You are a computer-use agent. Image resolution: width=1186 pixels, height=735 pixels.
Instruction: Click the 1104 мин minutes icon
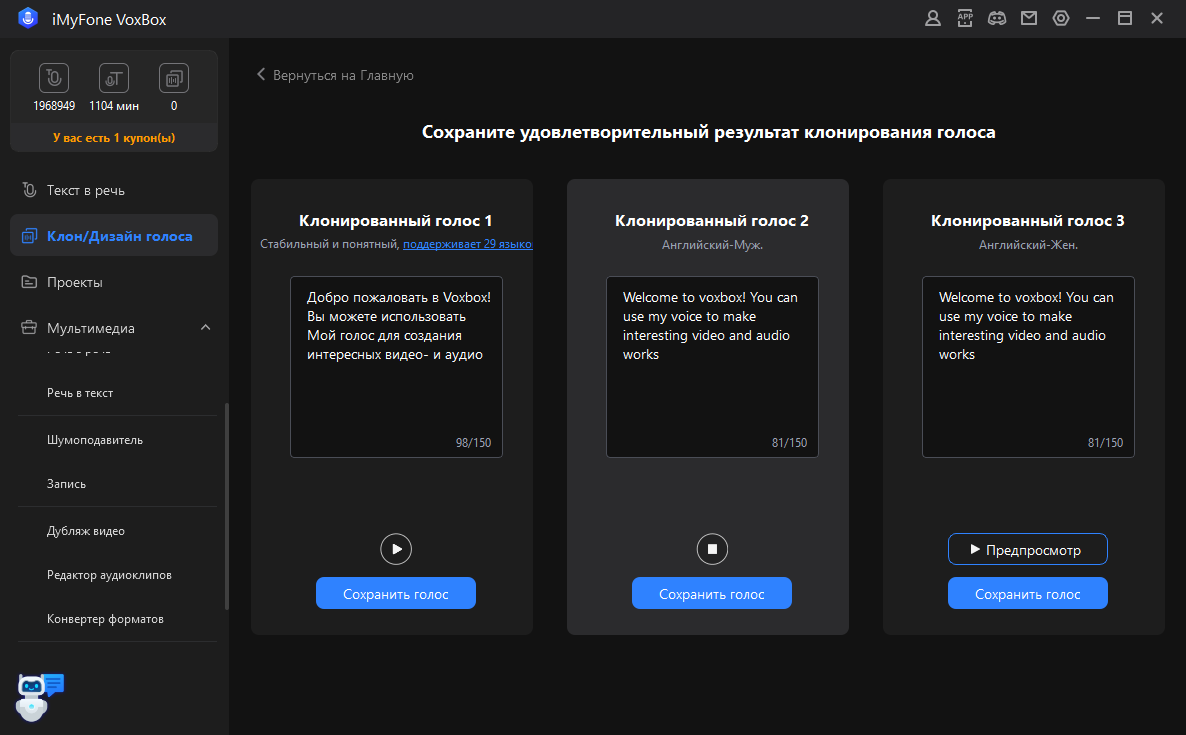coord(113,78)
